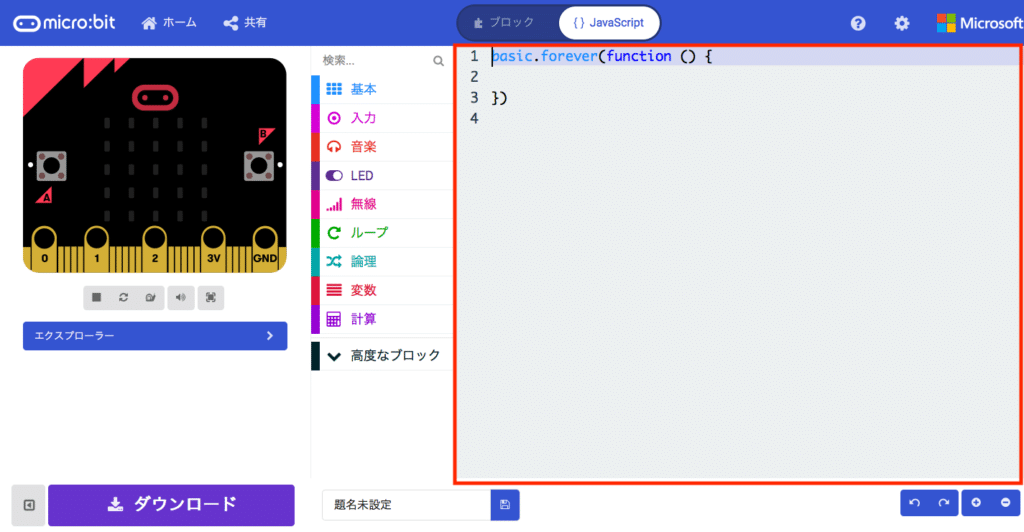Click code line 3 closing brace
This screenshot has width=1024, height=532.
[x=500, y=98]
